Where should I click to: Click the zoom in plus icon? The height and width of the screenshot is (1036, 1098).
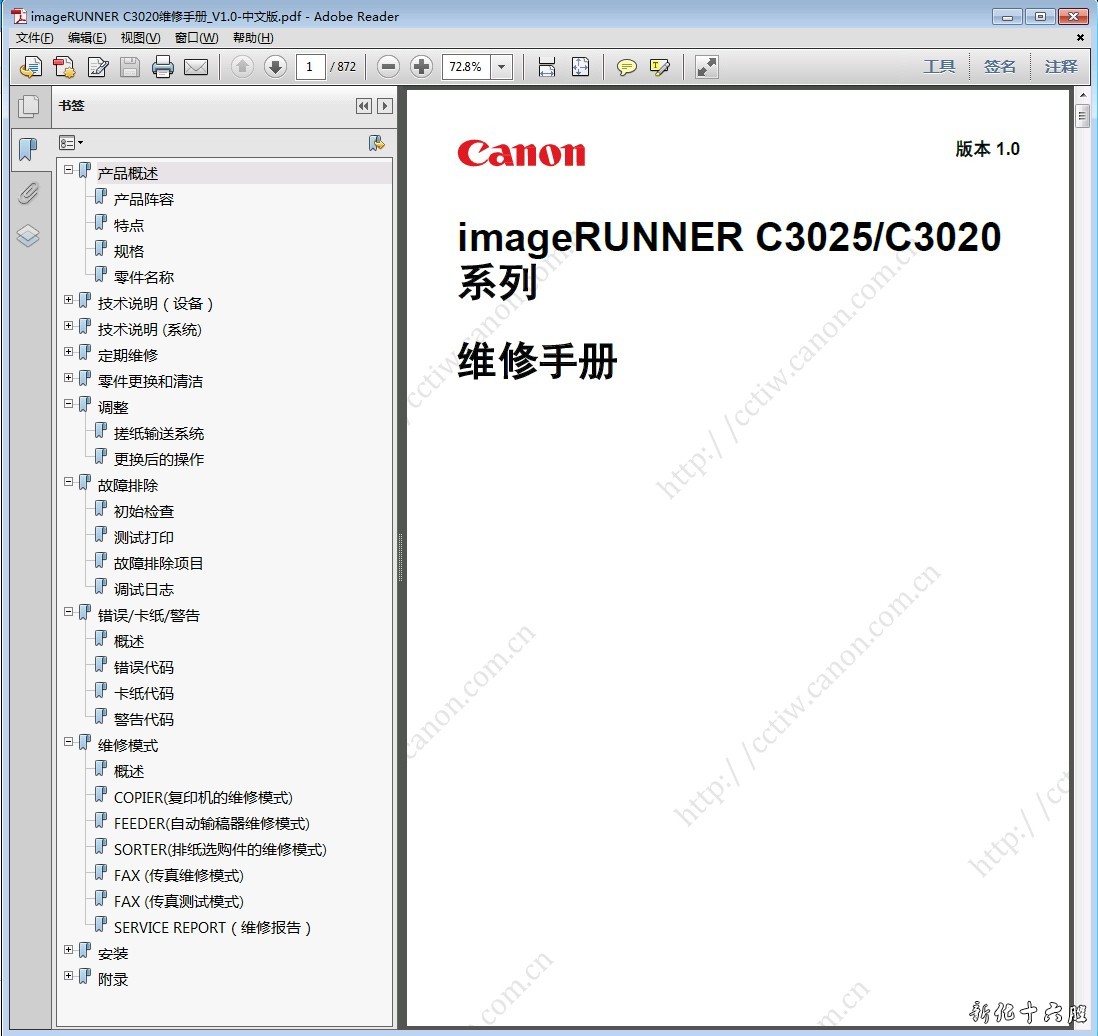pos(421,67)
